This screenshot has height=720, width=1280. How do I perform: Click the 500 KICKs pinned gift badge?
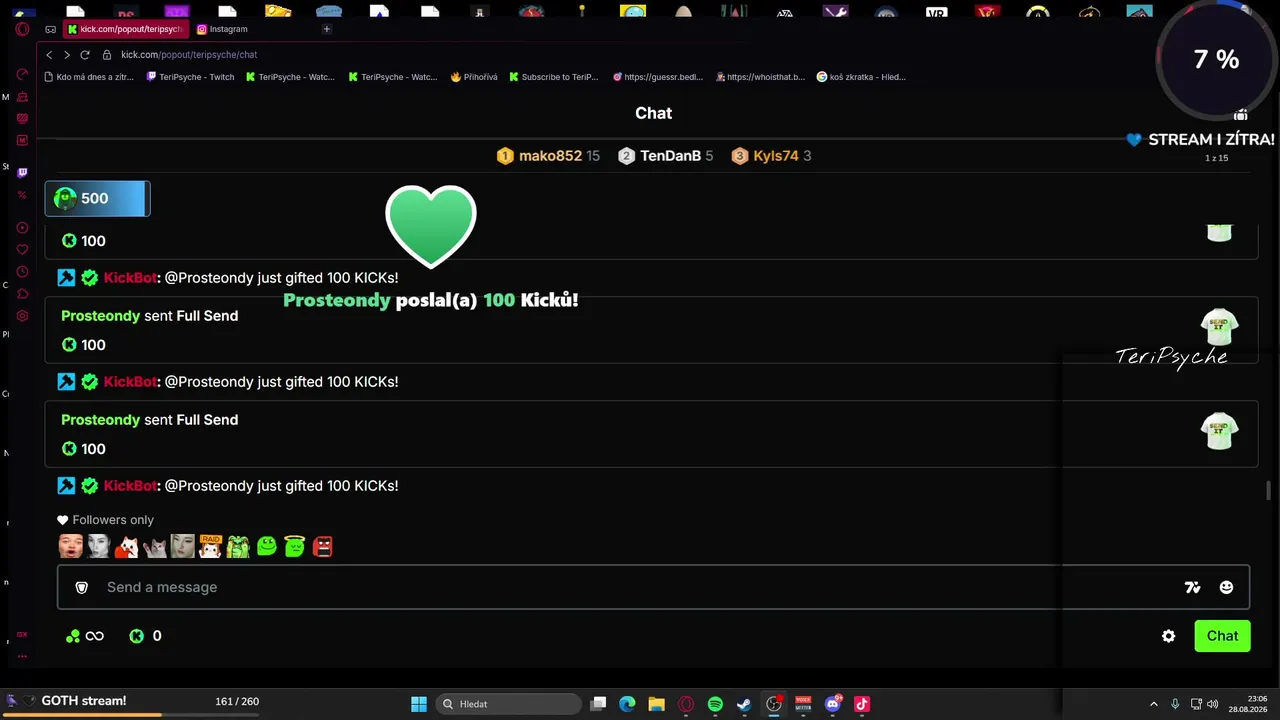97,199
